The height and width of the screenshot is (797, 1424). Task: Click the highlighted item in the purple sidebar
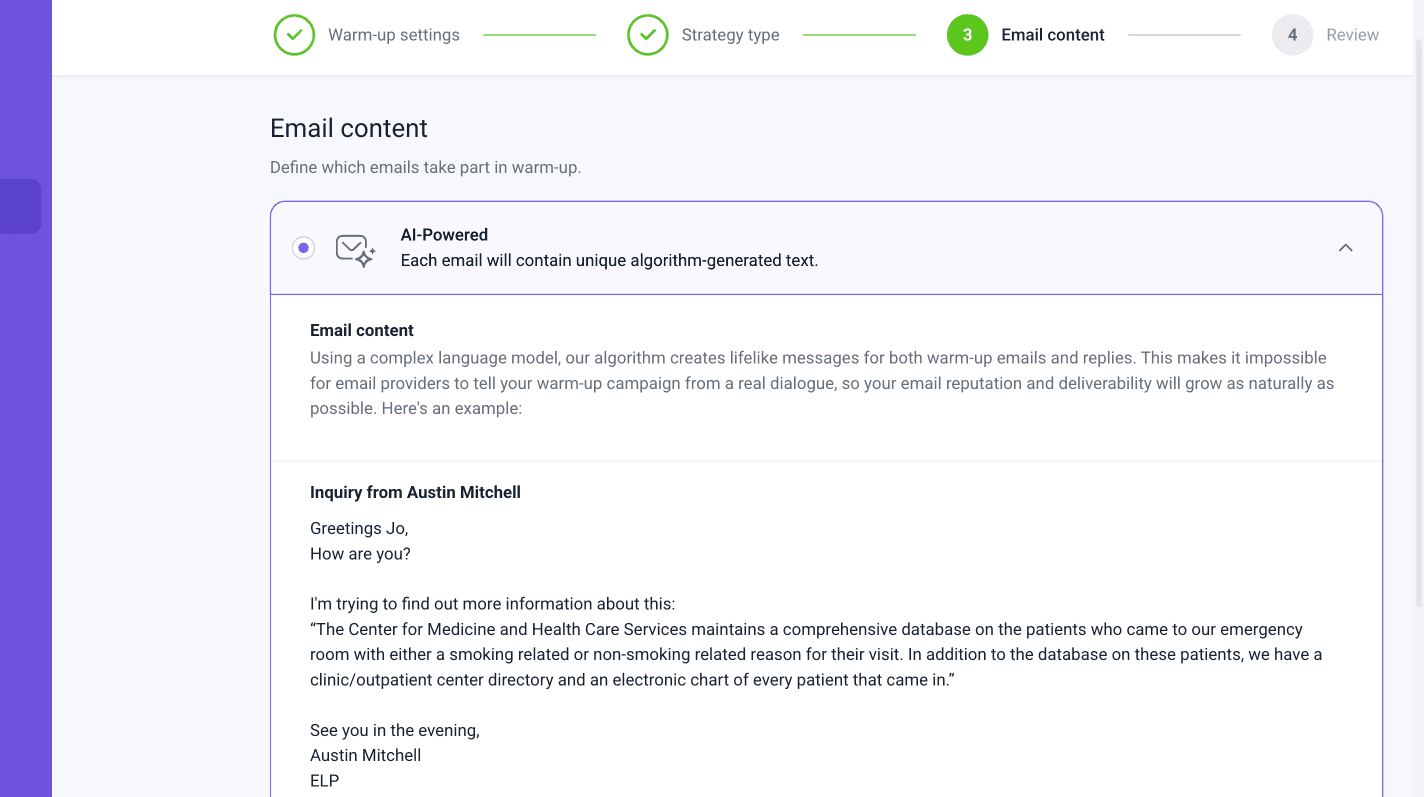pos(20,206)
